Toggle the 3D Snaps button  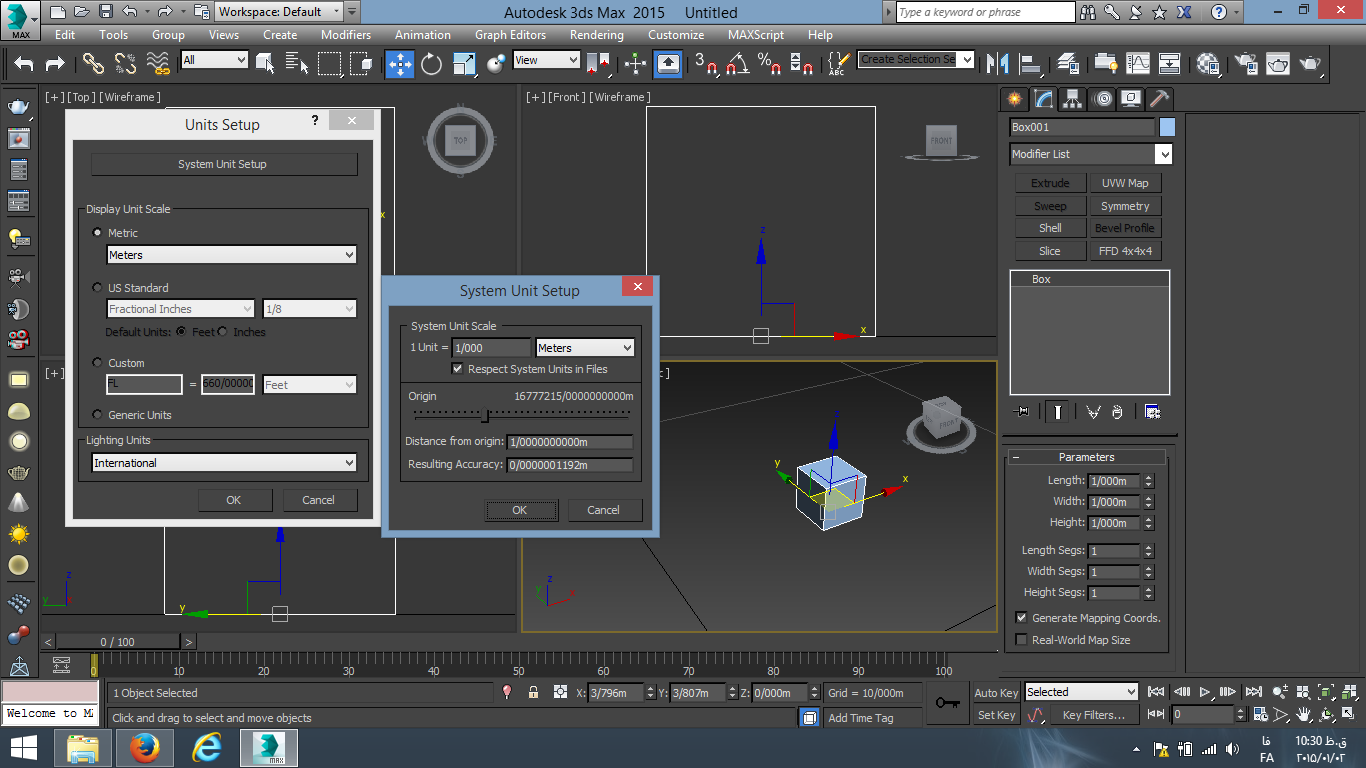[707, 64]
